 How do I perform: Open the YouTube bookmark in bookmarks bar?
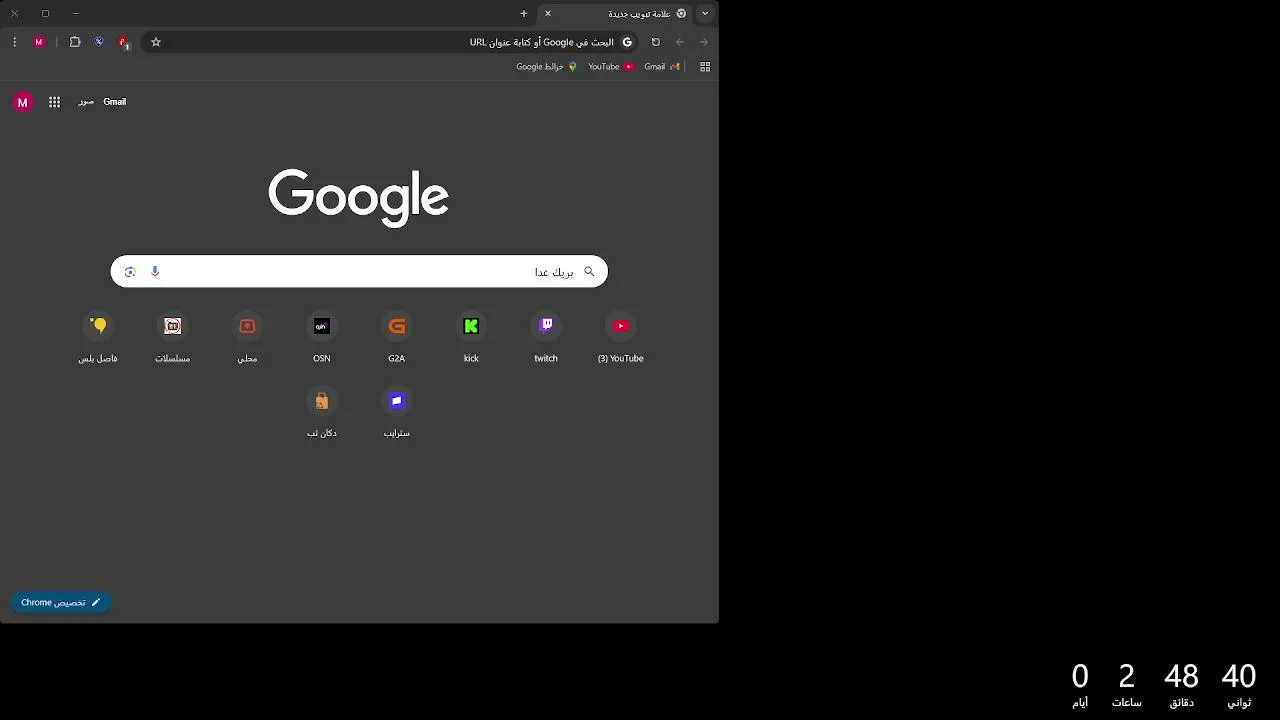(610, 67)
